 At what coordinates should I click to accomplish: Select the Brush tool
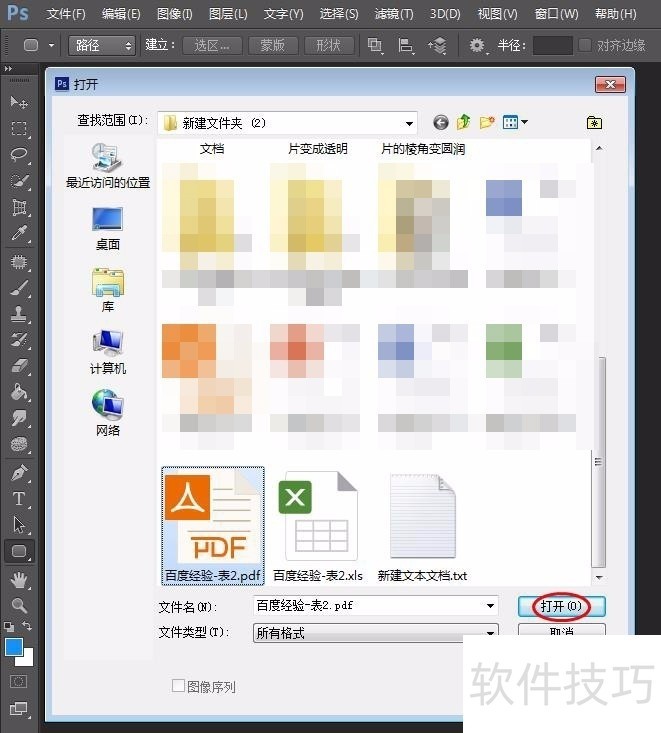19,288
